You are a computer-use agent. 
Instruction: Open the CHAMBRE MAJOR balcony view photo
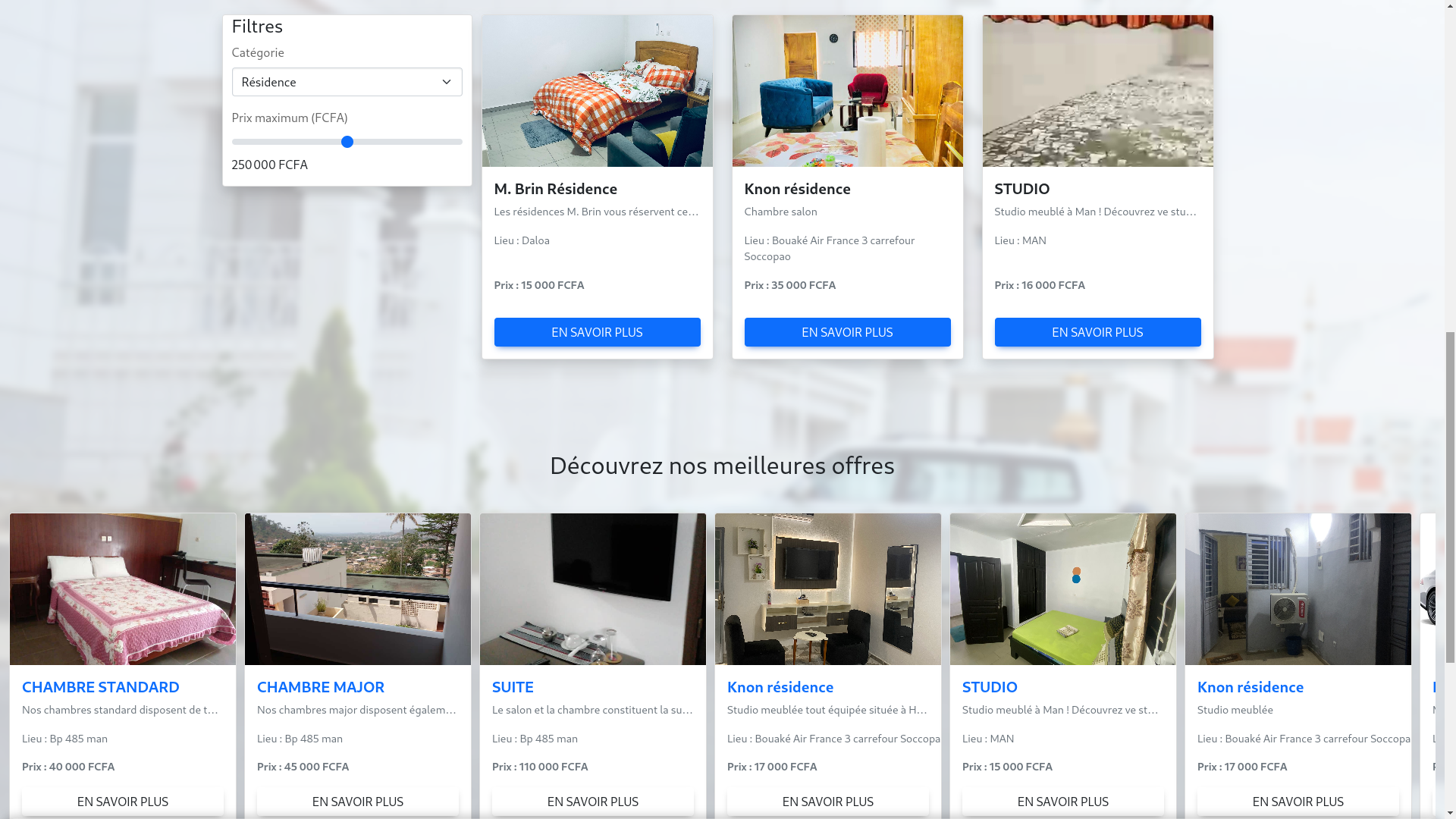[358, 589]
